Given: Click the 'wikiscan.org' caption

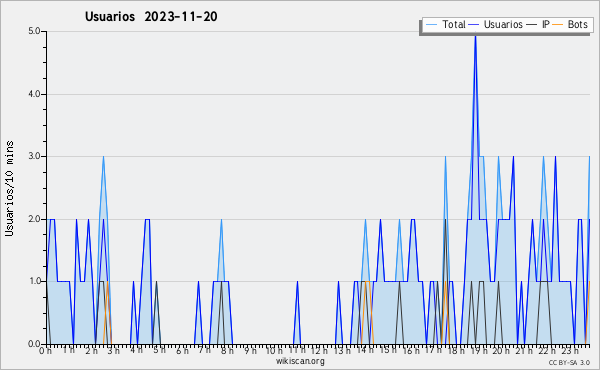Looking at the screenshot, I should [x=300, y=361].
